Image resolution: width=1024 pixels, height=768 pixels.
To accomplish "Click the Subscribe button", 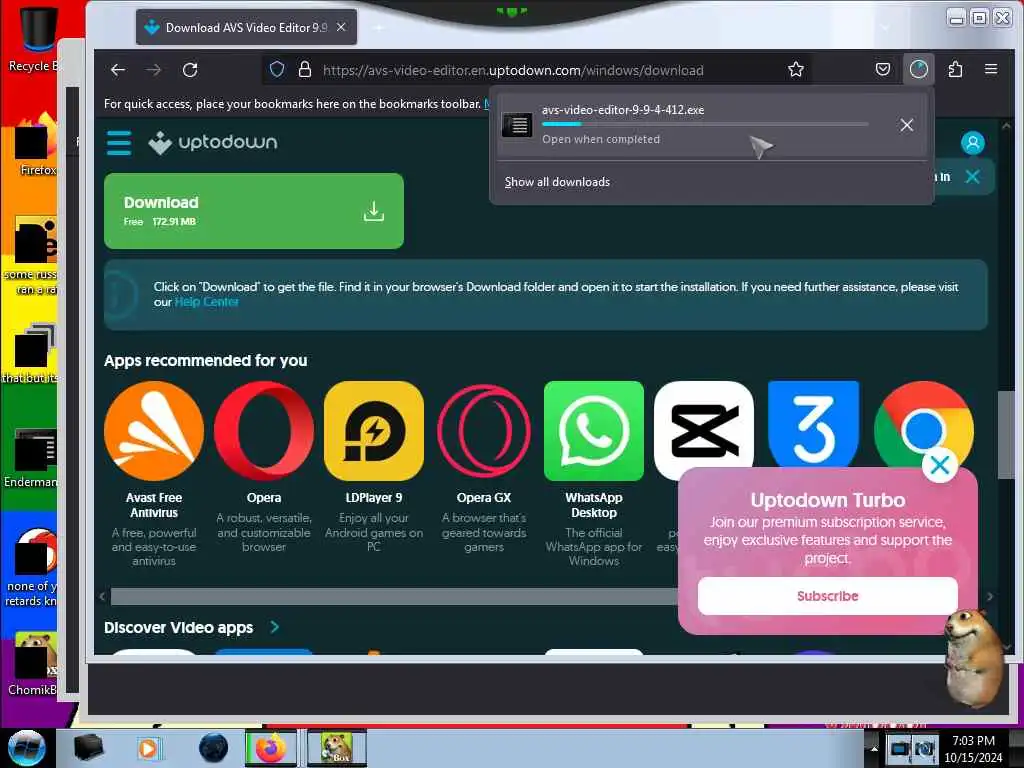I will point(827,596).
